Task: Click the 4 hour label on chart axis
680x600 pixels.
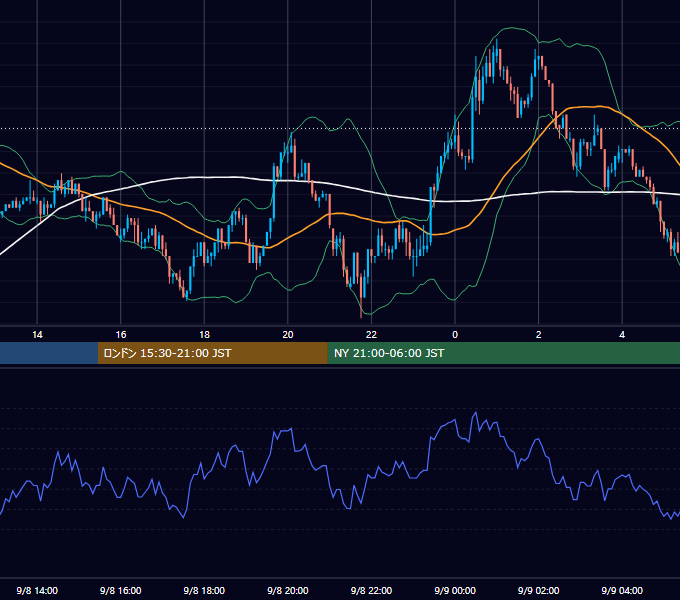Action: coord(622,335)
